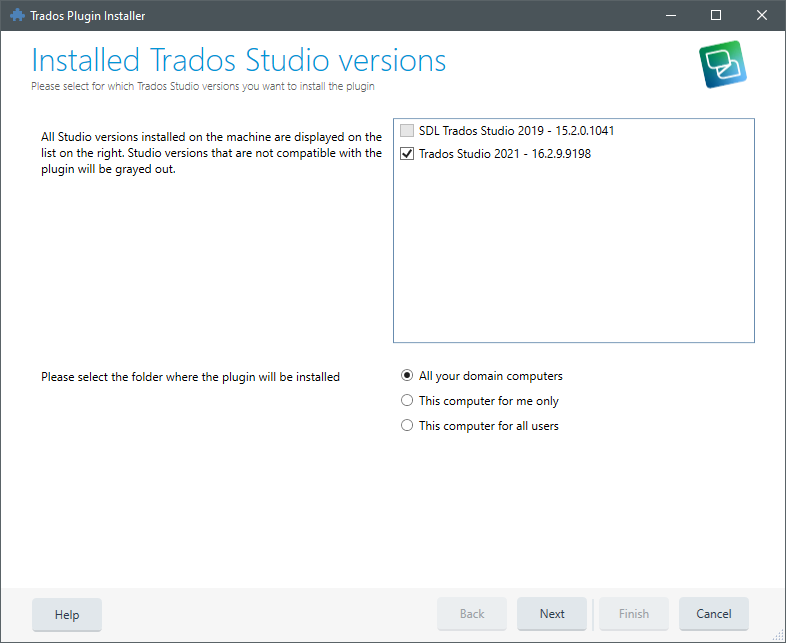Click Trados Studio 2021 - 16.2.9.9198 text
Image resolution: width=786 pixels, height=643 pixels.
(505, 154)
